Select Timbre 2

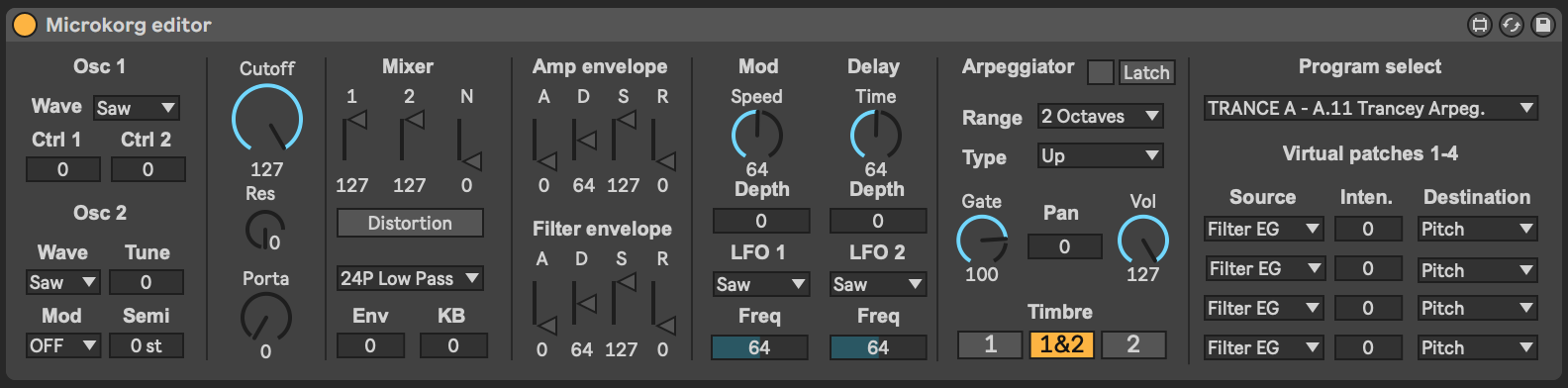[x=1133, y=343]
